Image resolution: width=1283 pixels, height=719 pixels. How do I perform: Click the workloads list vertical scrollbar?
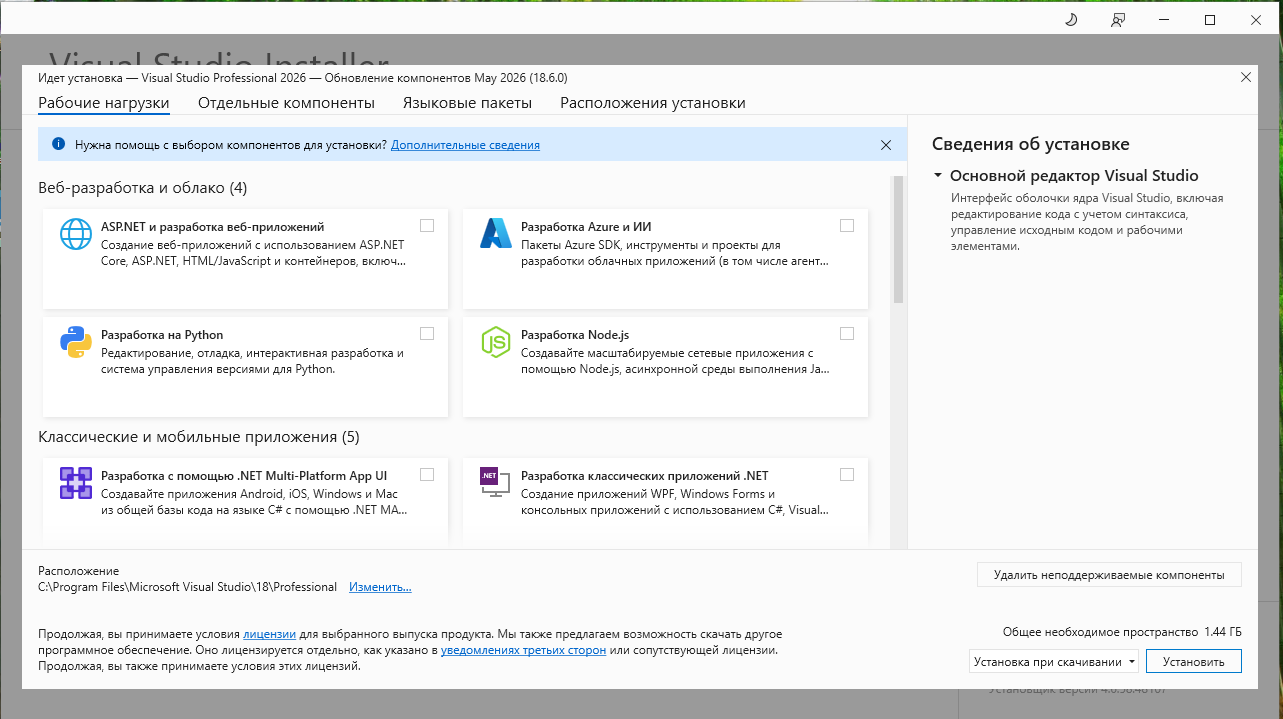point(898,241)
